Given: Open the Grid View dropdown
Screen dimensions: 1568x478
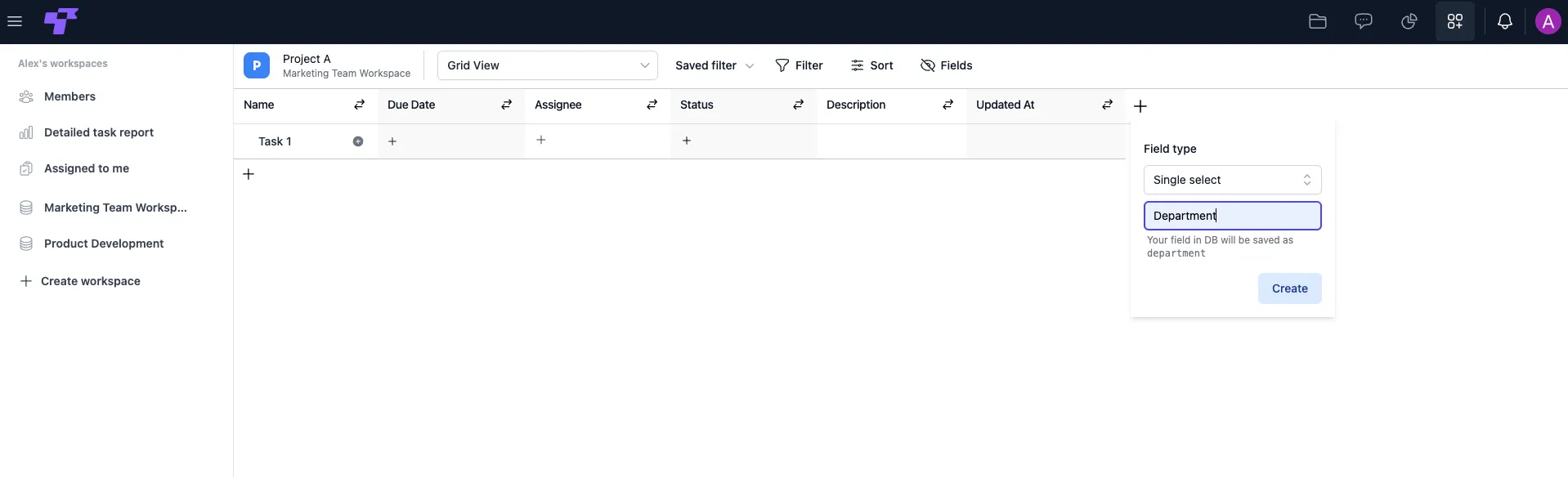Looking at the screenshot, I should tap(548, 65).
